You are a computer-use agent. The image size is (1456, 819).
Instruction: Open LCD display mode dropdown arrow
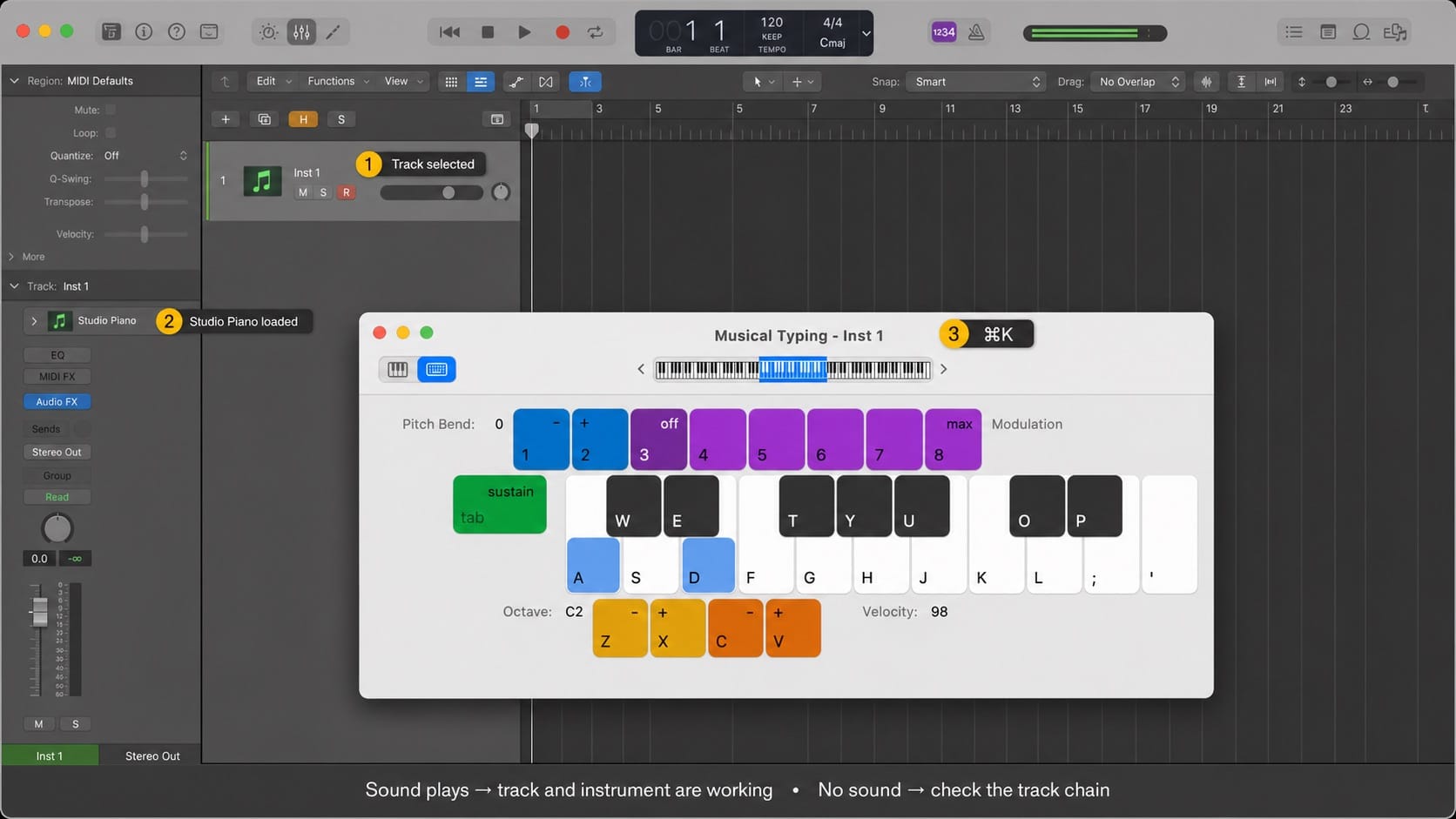coord(866,33)
